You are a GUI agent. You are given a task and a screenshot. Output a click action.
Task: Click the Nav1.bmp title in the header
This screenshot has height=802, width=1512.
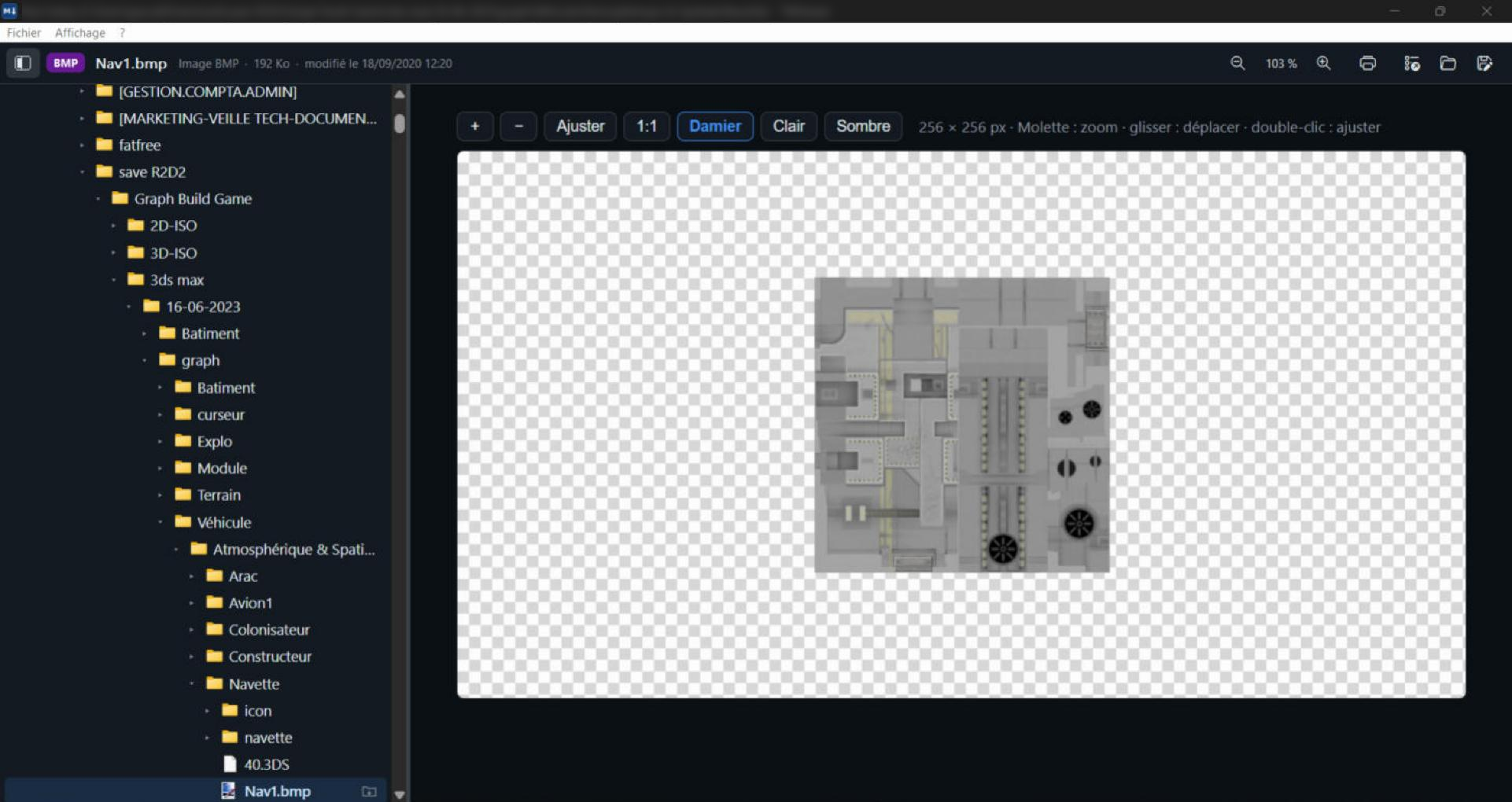[x=131, y=63]
